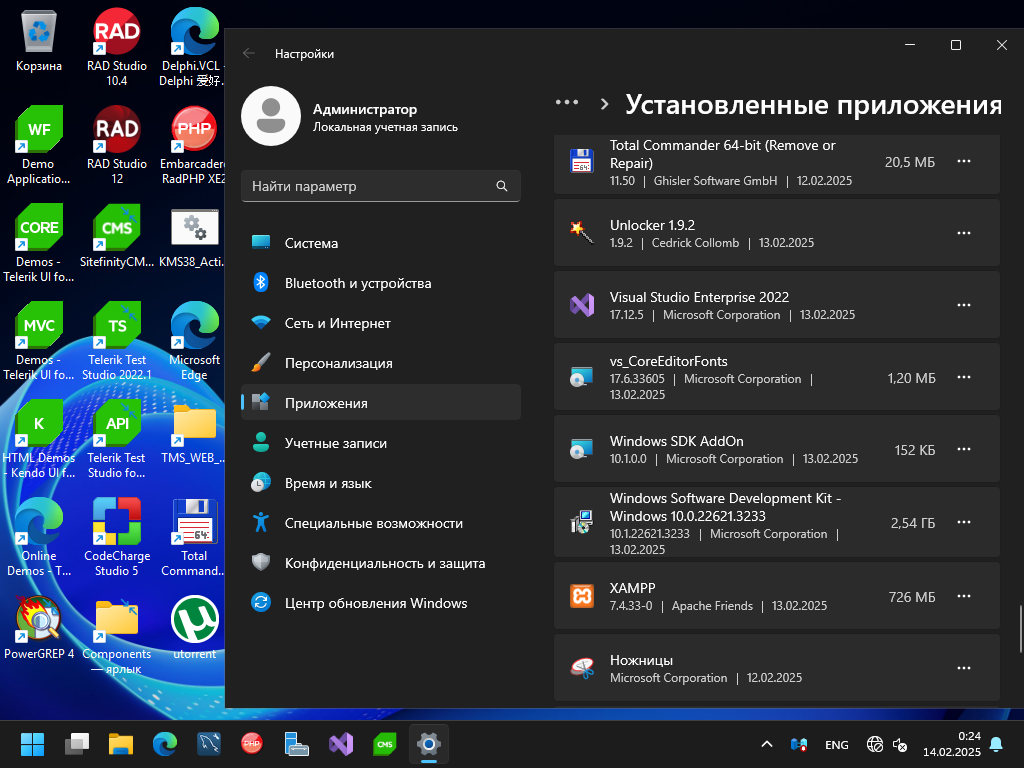Go back with the Settings back arrow
The width and height of the screenshot is (1024, 768).
[x=249, y=54]
